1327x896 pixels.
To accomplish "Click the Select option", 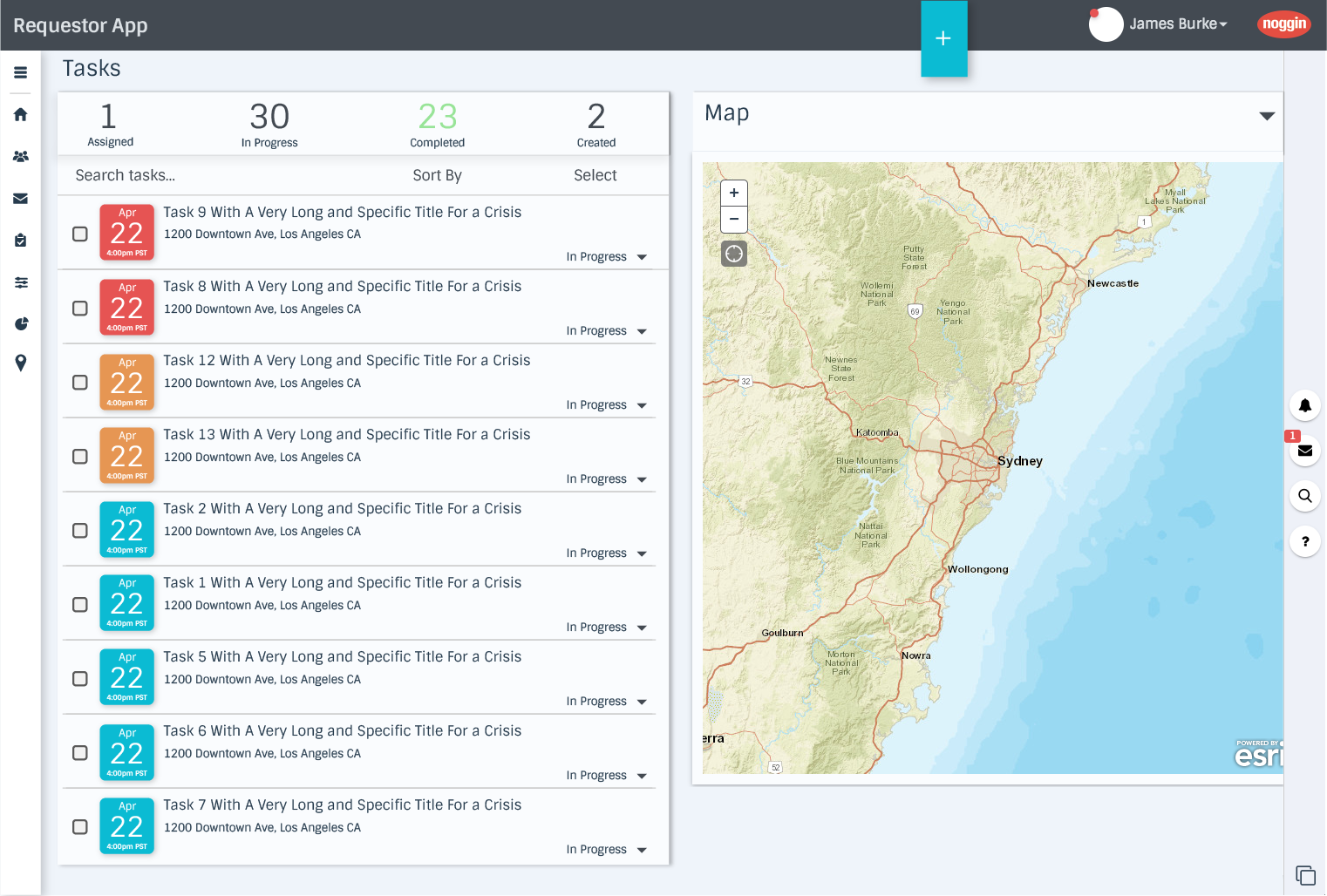I will (x=595, y=175).
